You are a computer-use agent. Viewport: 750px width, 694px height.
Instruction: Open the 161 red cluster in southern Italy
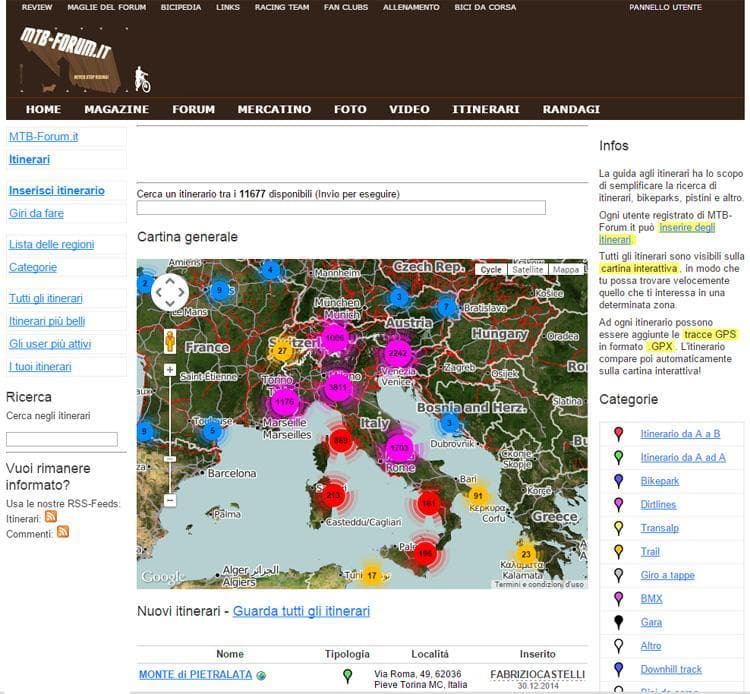429,503
